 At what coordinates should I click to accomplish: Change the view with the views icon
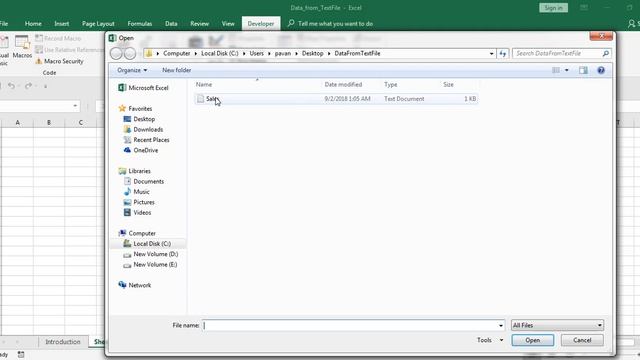tap(556, 70)
